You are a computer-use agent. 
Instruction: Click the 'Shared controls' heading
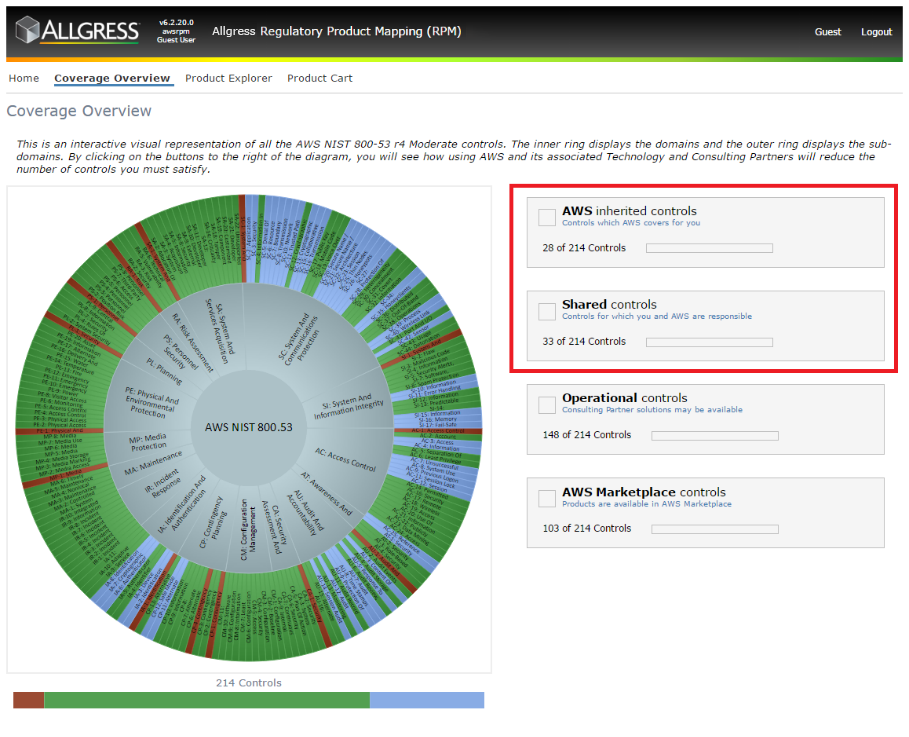coord(609,304)
